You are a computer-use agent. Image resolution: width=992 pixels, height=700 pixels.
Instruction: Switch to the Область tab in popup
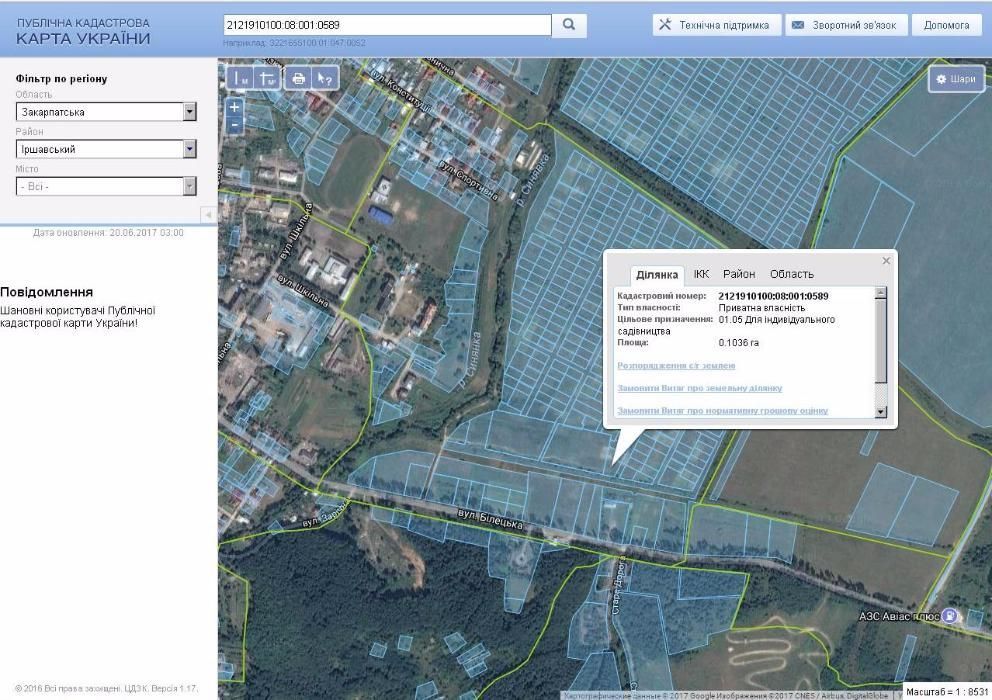(x=791, y=274)
